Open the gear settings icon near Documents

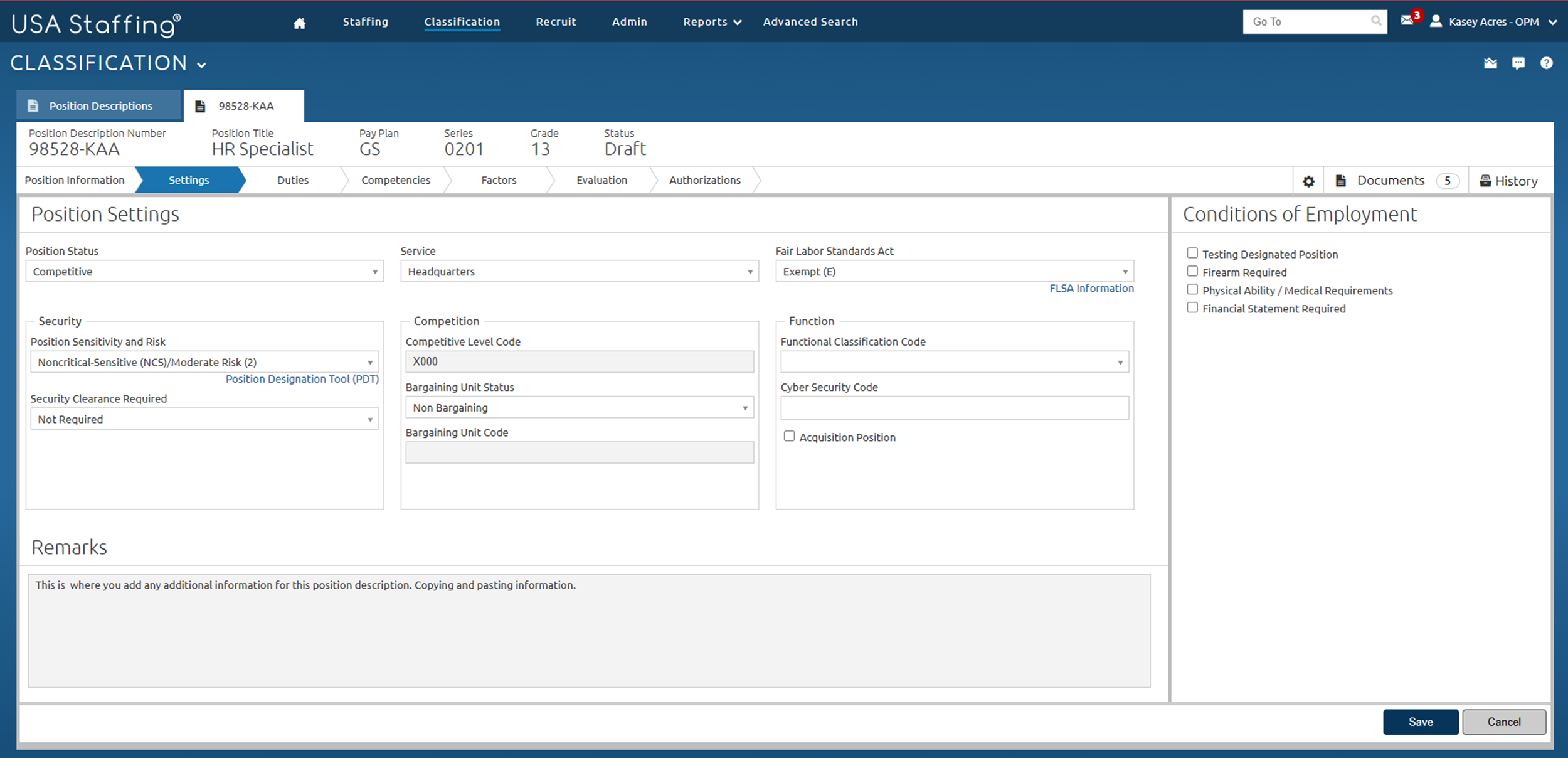click(x=1308, y=180)
